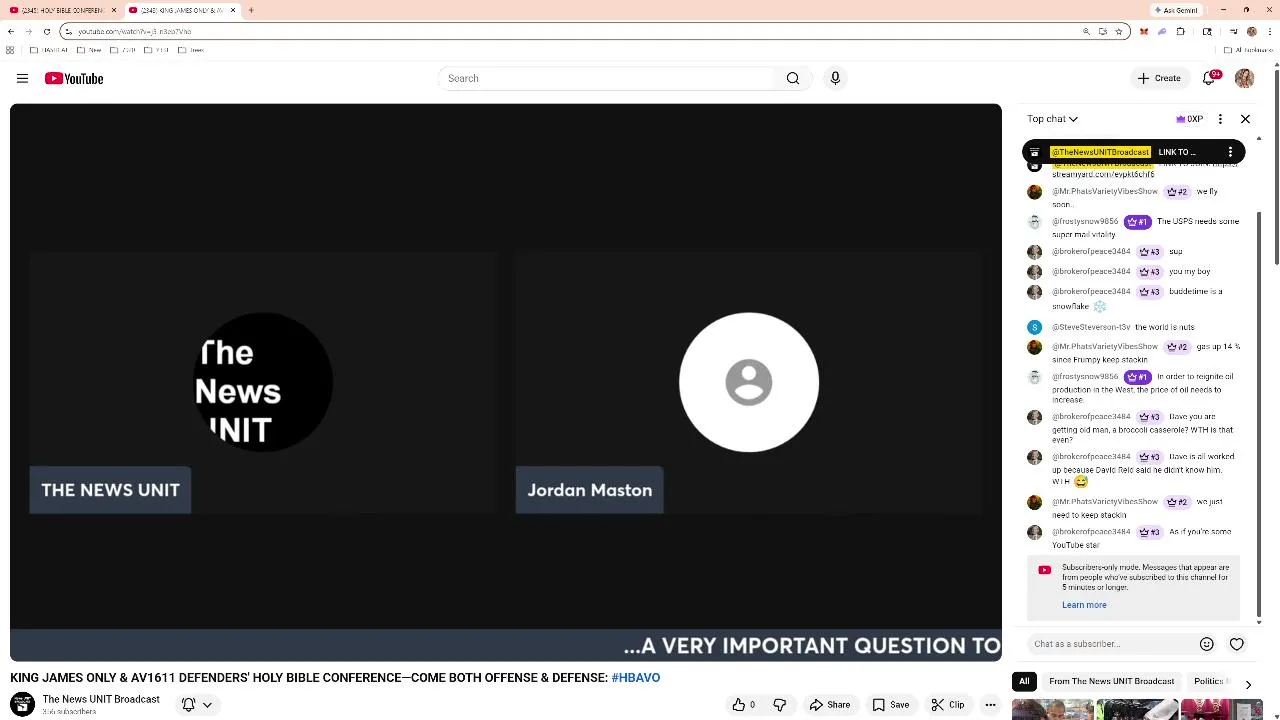Open The News UNIT Broadcast channel name
Screen dimensions: 1280x720
coord(101,699)
